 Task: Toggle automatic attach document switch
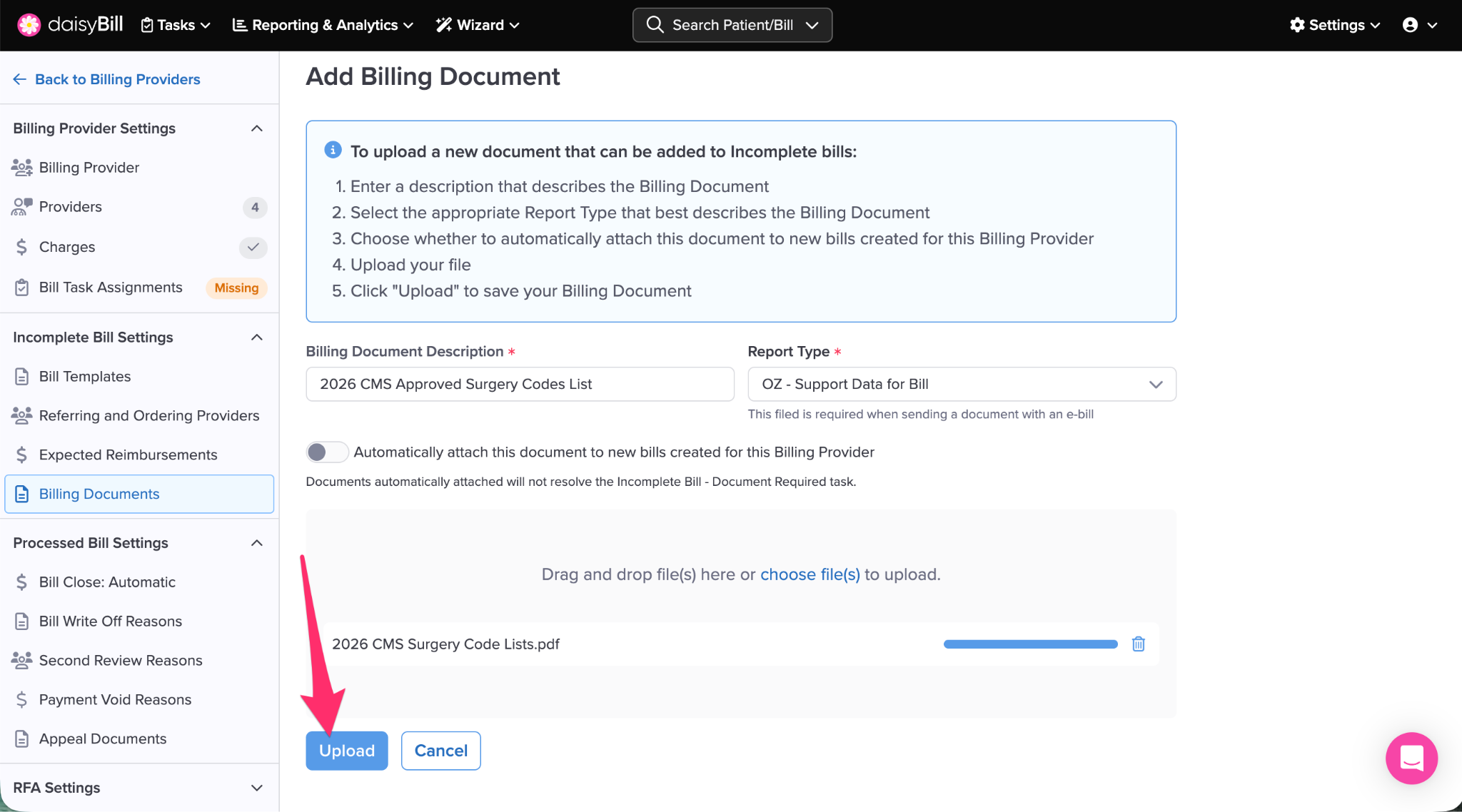point(326,452)
